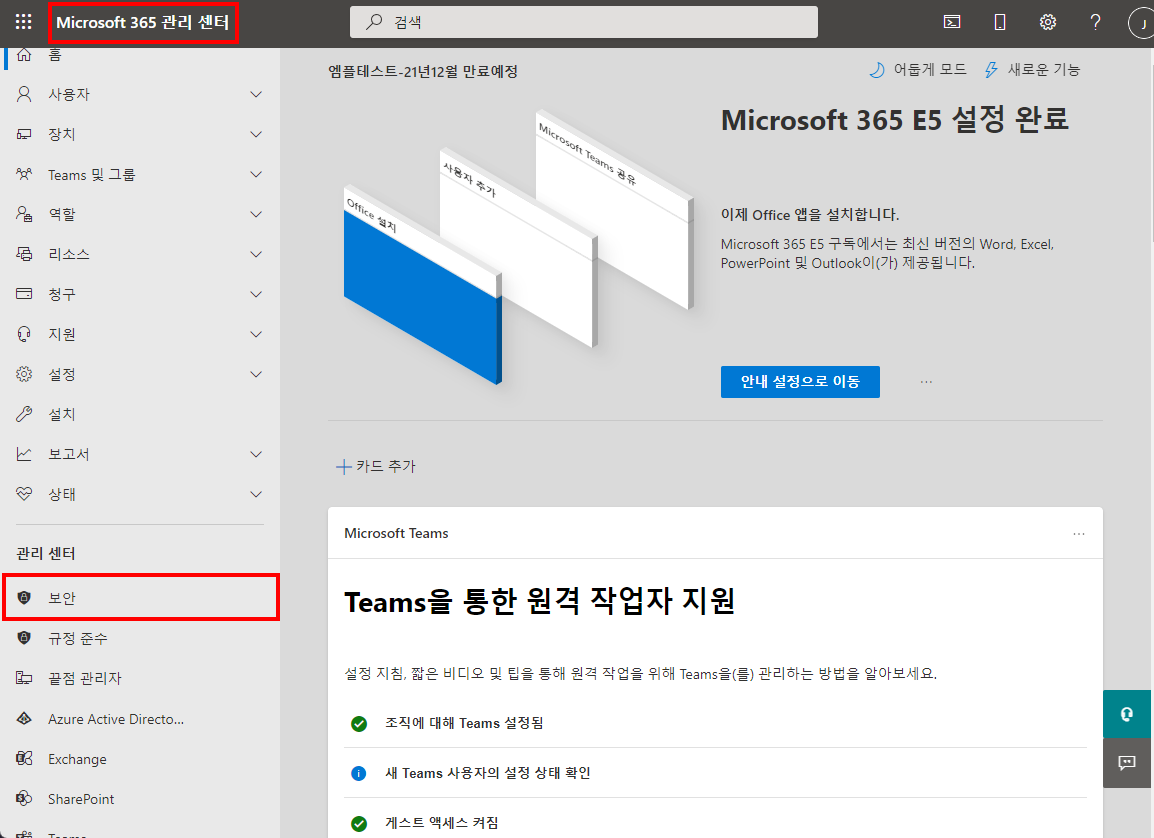
Task: Click the 엠플테스트-21년12월 만료예정 text
Action: [x=423, y=71]
